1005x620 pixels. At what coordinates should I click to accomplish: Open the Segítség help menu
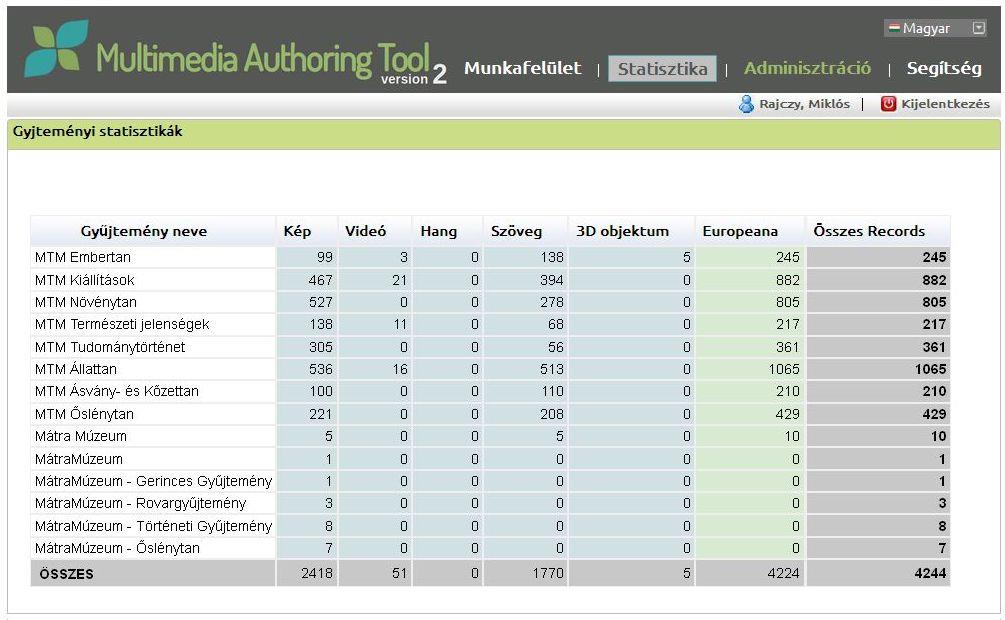point(944,69)
